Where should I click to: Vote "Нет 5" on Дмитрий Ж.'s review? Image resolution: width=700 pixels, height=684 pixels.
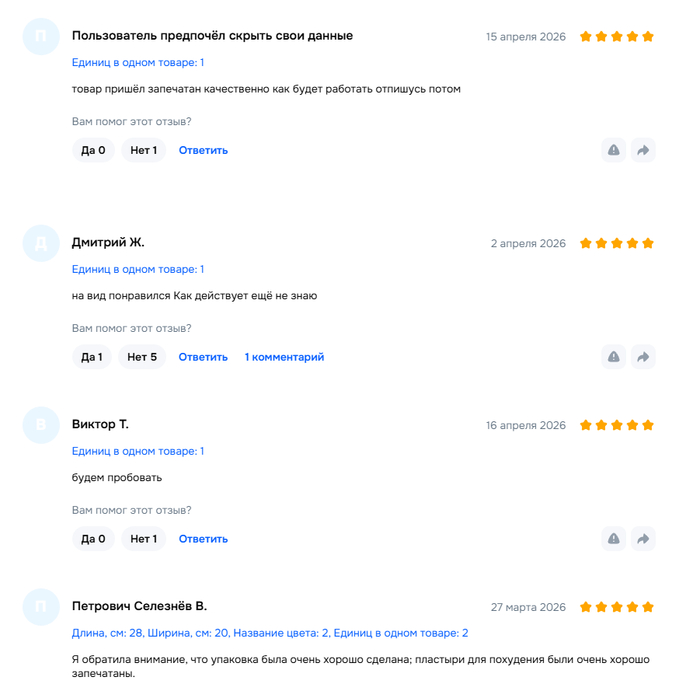pos(142,357)
